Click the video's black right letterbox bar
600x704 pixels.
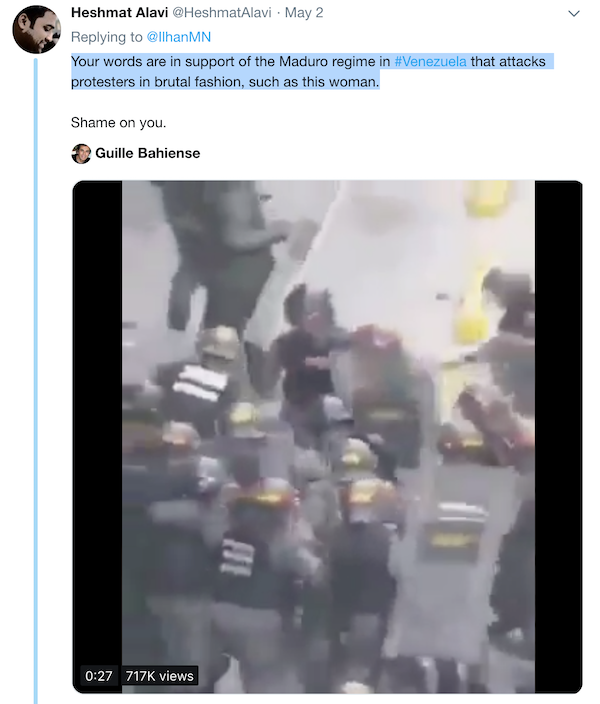pyautogui.click(x=558, y=436)
